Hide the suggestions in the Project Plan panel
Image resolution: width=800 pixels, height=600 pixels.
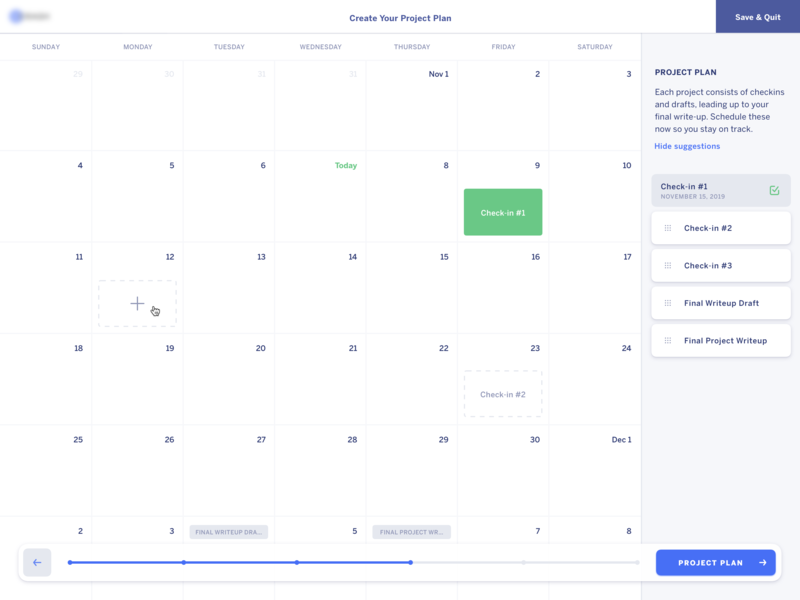point(687,145)
